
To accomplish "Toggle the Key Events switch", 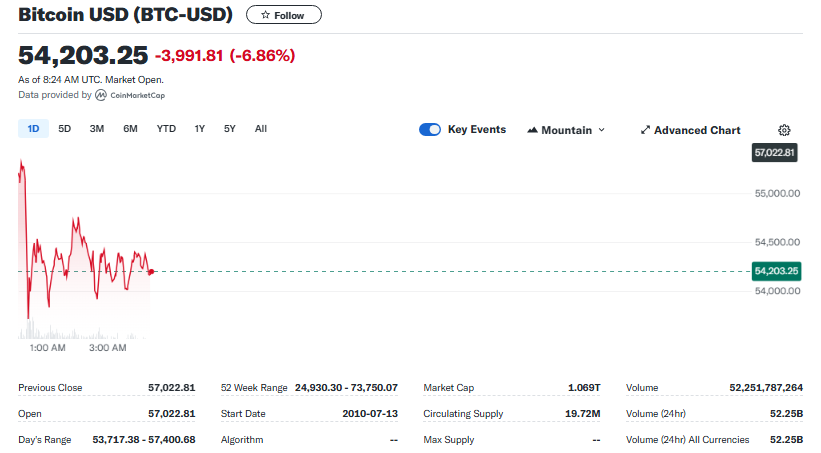I will (430, 129).
